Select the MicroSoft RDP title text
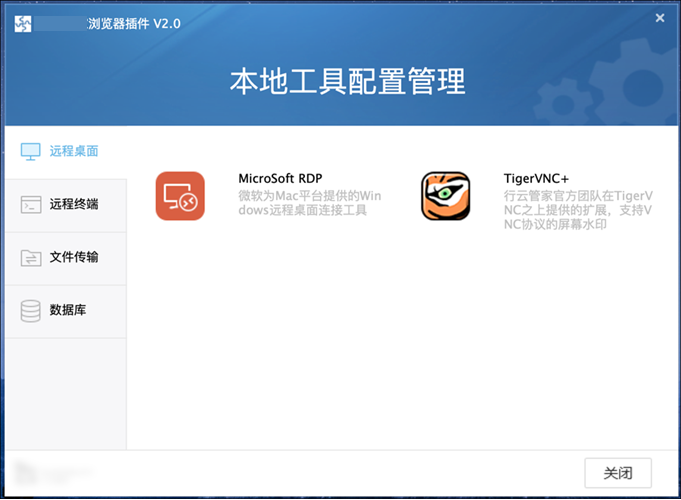 [x=280, y=179]
